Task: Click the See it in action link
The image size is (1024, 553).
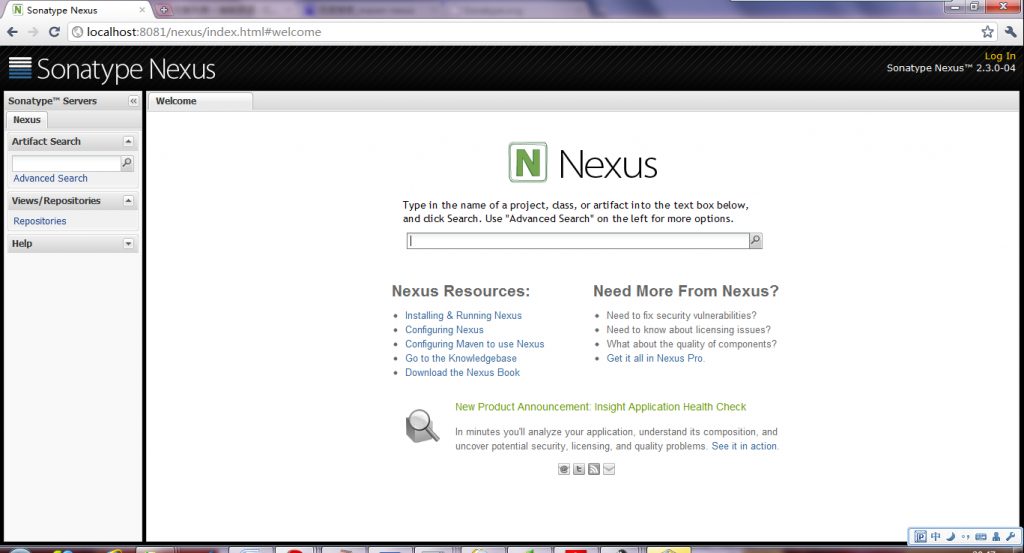Action: click(x=744, y=446)
